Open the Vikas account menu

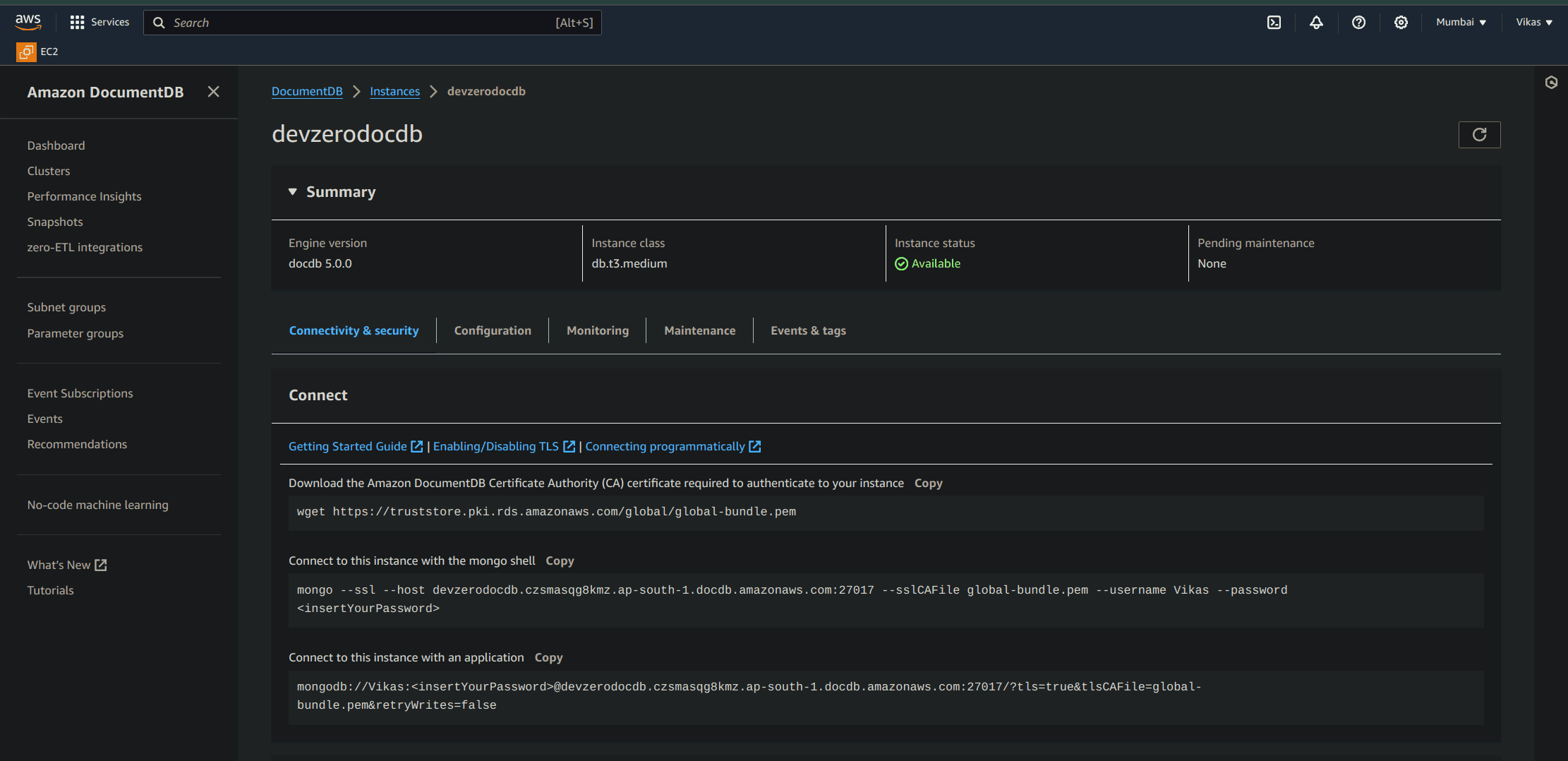[1533, 22]
